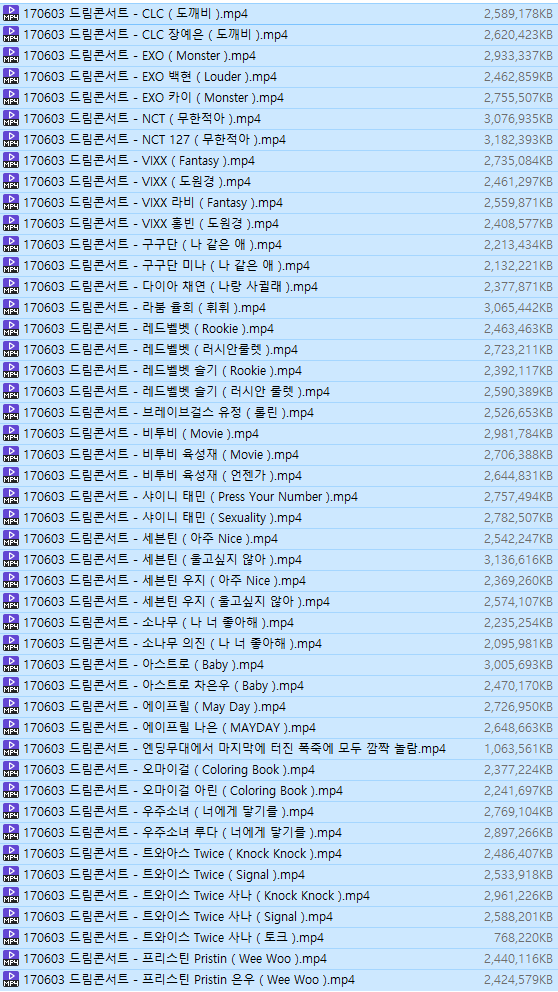The height and width of the screenshot is (992, 558).
Task: Click the size value 3,136,616KB
Action: 518,559
